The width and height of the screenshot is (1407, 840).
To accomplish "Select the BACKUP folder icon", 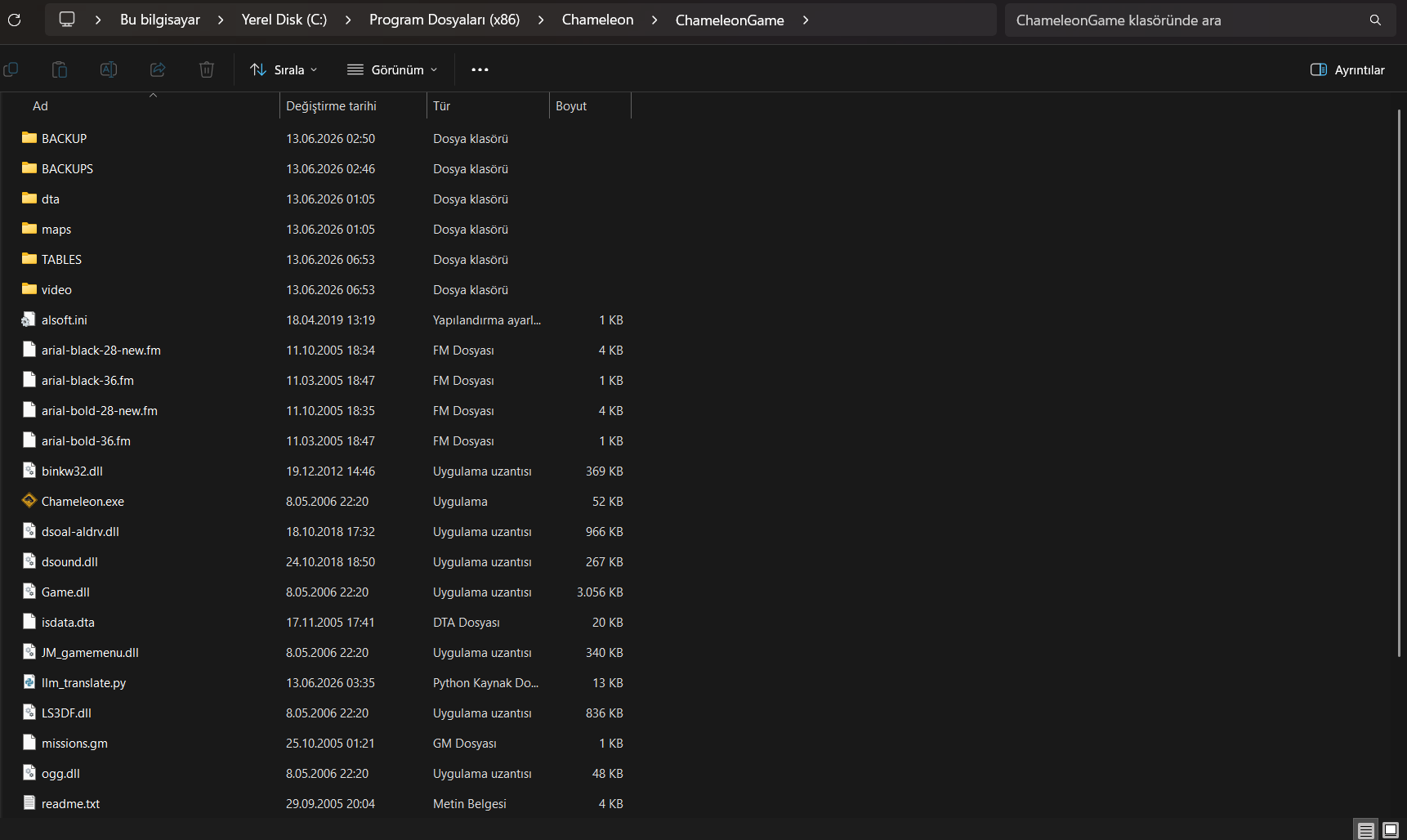I will click(29, 138).
